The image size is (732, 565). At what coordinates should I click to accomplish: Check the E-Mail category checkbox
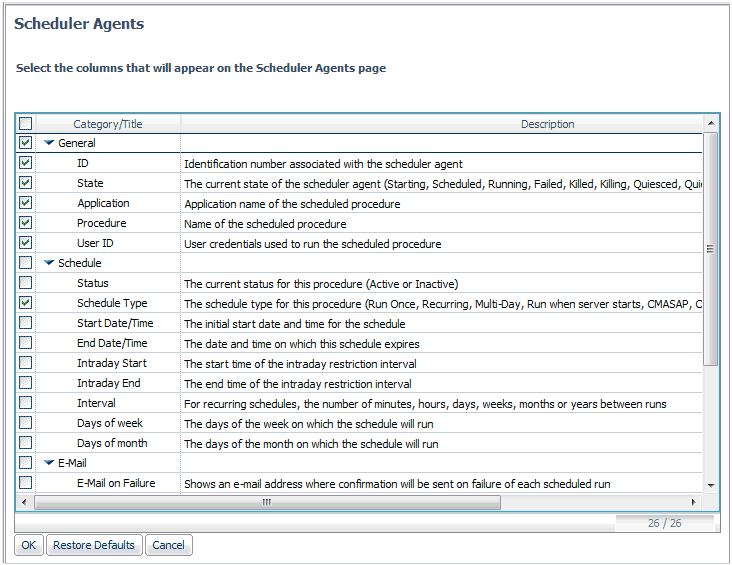coord(25,463)
